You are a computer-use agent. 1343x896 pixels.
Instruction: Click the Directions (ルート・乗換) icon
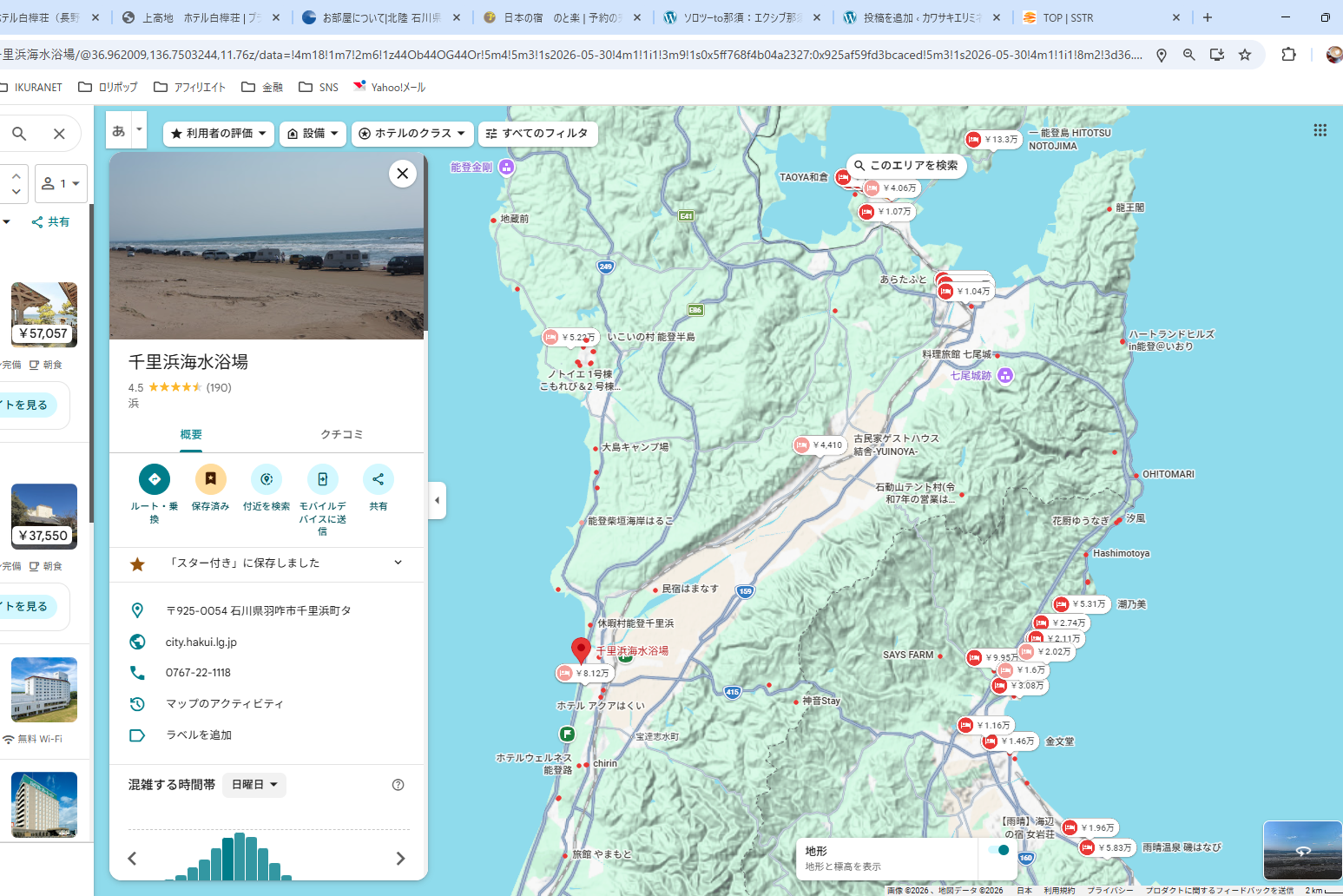[154, 479]
